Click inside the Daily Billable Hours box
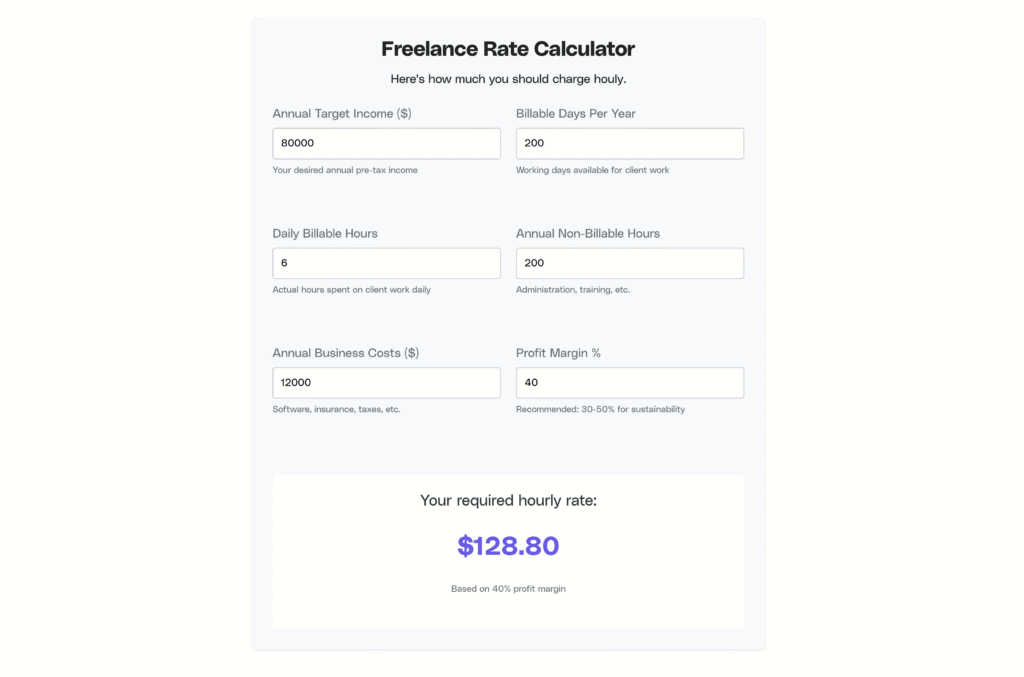 (386, 263)
